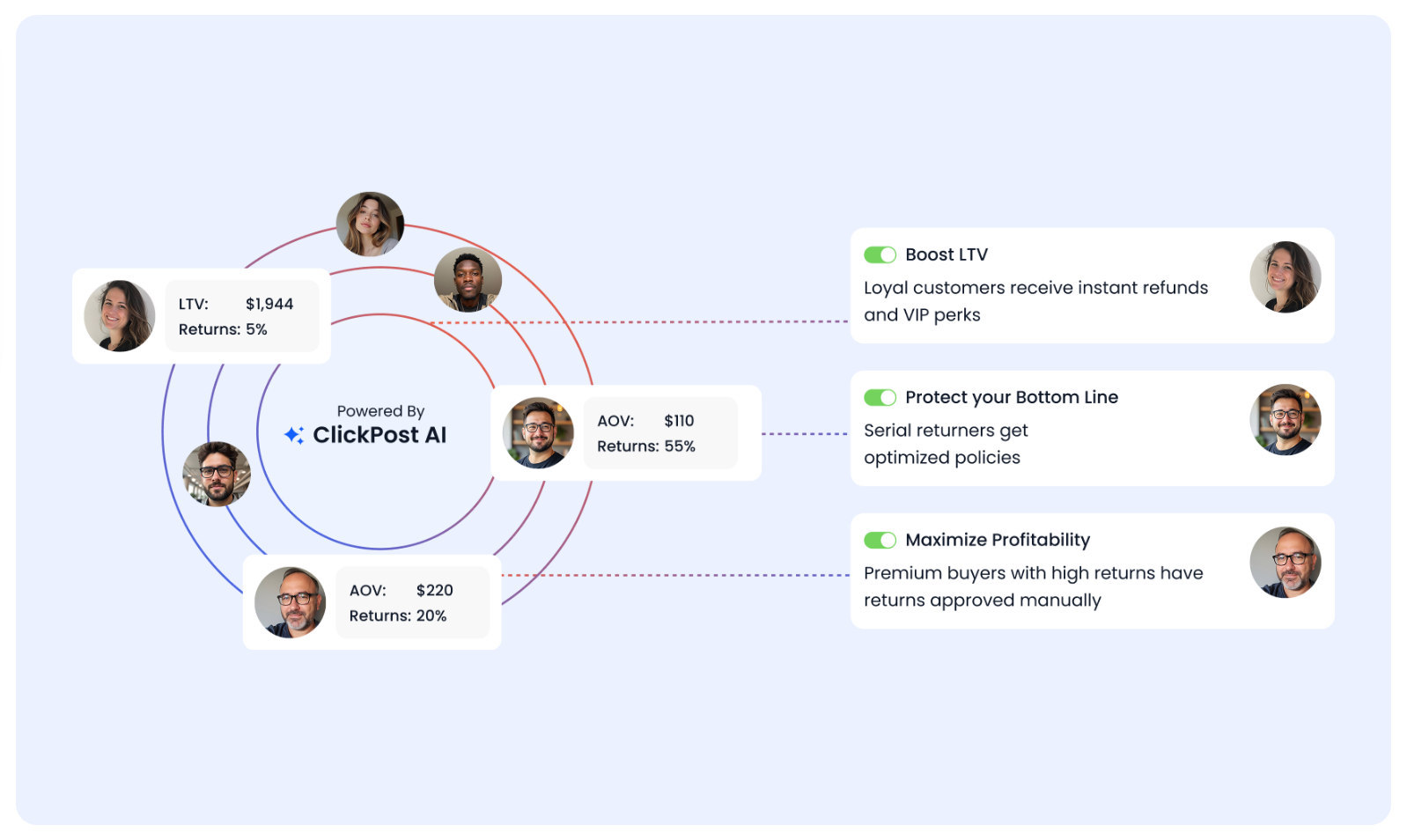Select the avatar in Protect your Bottom Line card
The width and height of the screenshot is (1407, 840).
(x=1285, y=420)
